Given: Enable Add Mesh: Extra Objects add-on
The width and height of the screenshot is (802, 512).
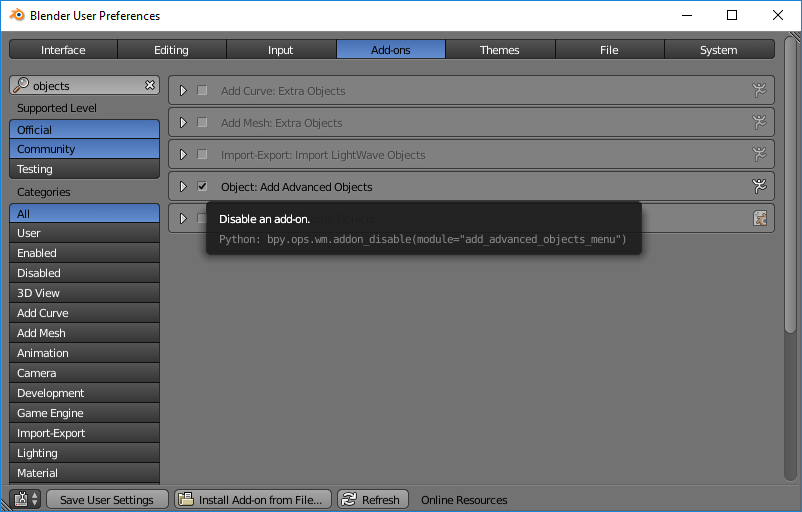Looking at the screenshot, I should [202, 122].
